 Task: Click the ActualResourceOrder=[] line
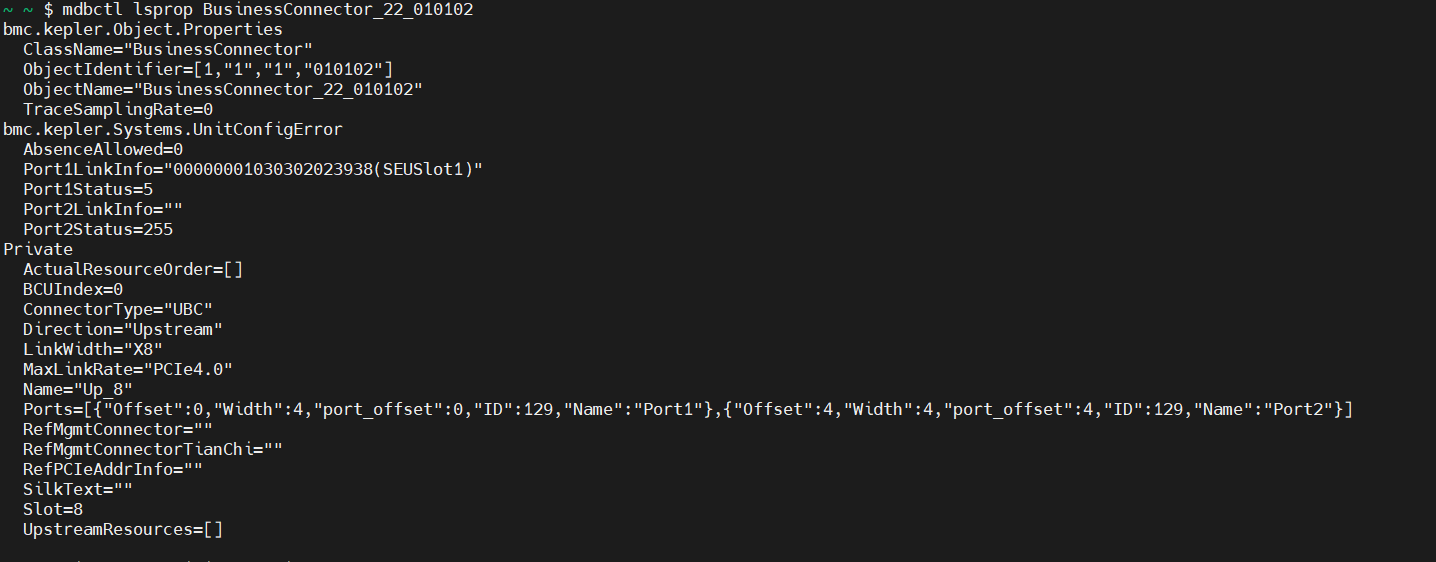coord(133,270)
